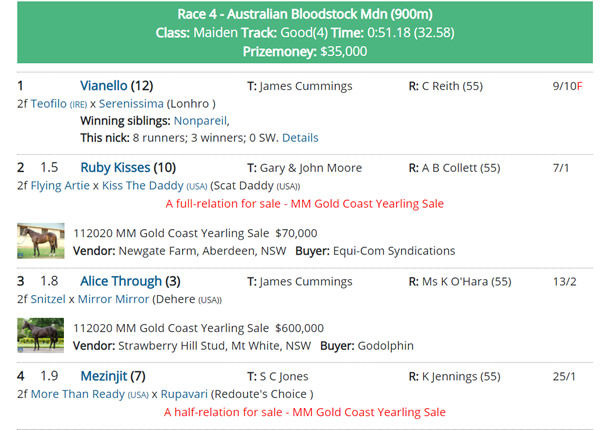This screenshot has height=430, width=600.
Task: Click the Alice Through yearling photo thumbnail
Action: (x=40, y=336)
